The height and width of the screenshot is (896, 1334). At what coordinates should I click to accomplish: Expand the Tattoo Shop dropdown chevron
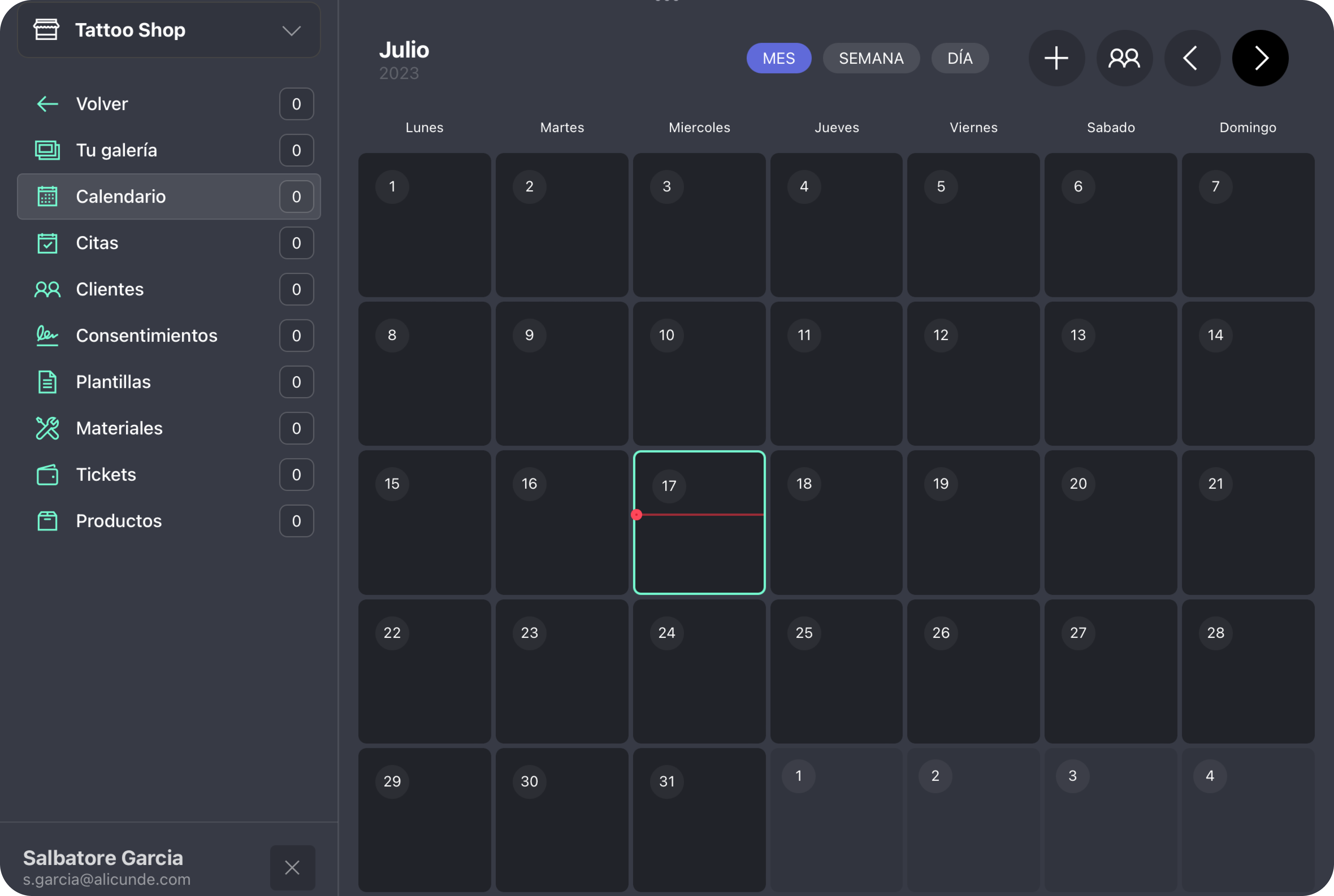click(x=291, y=31)
